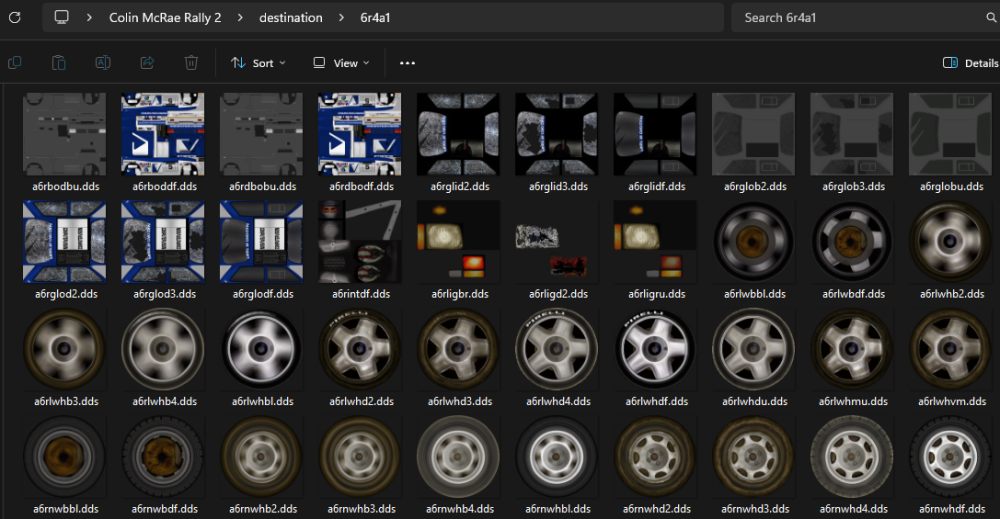
Task: Expand chevron after Colin McRae Rally 2
Action: point(240,18)
